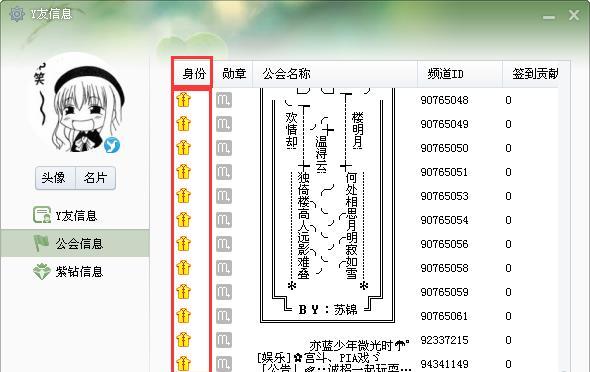Click the identity shirt icon in row 90765054
The width and height of the screenshot is (590, 372).
183,220
